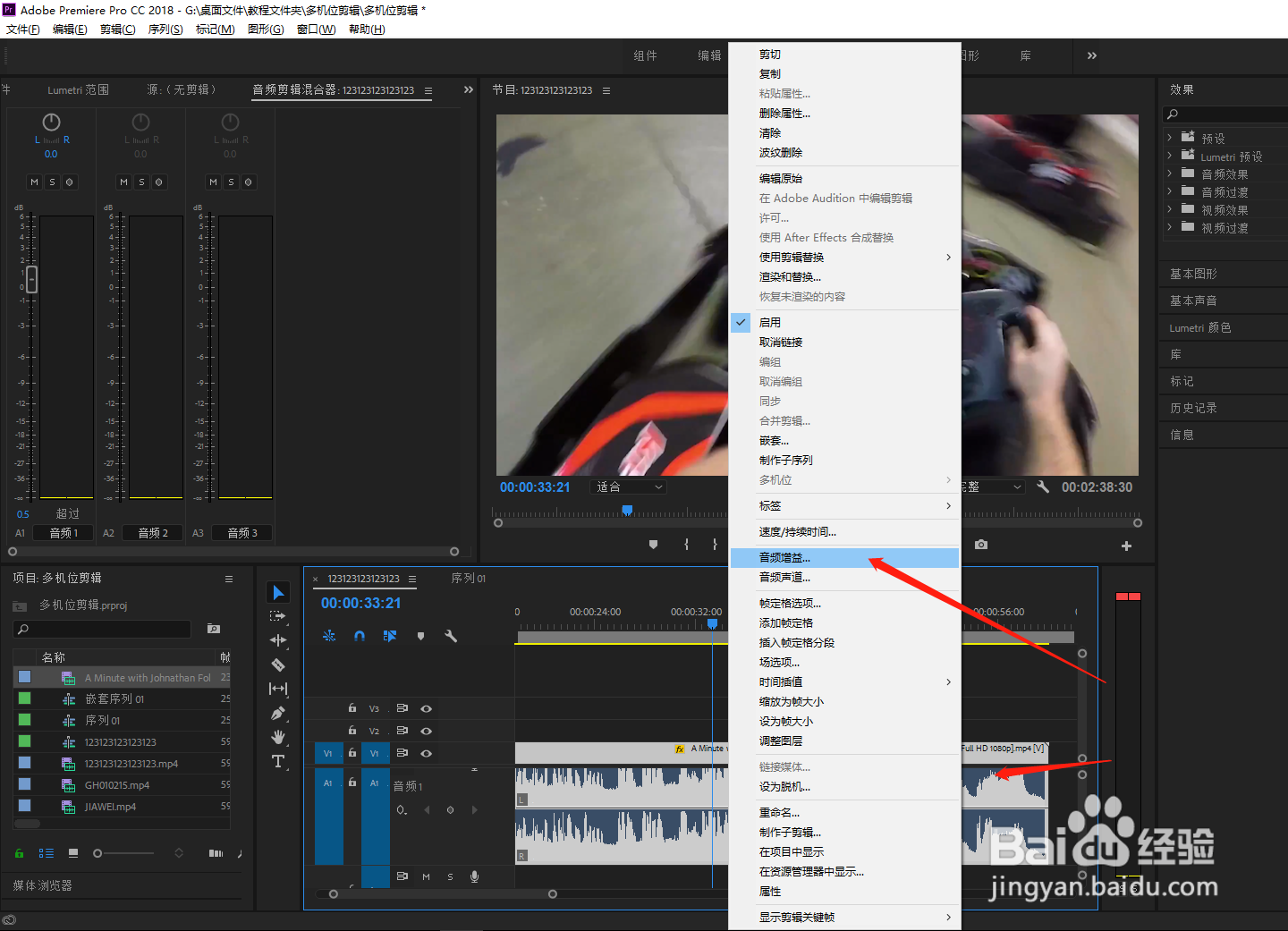Expand Lumetri 预设 folder
Screen dimensions: 1288x931
pyautogui.click(x=1169, y=156)
